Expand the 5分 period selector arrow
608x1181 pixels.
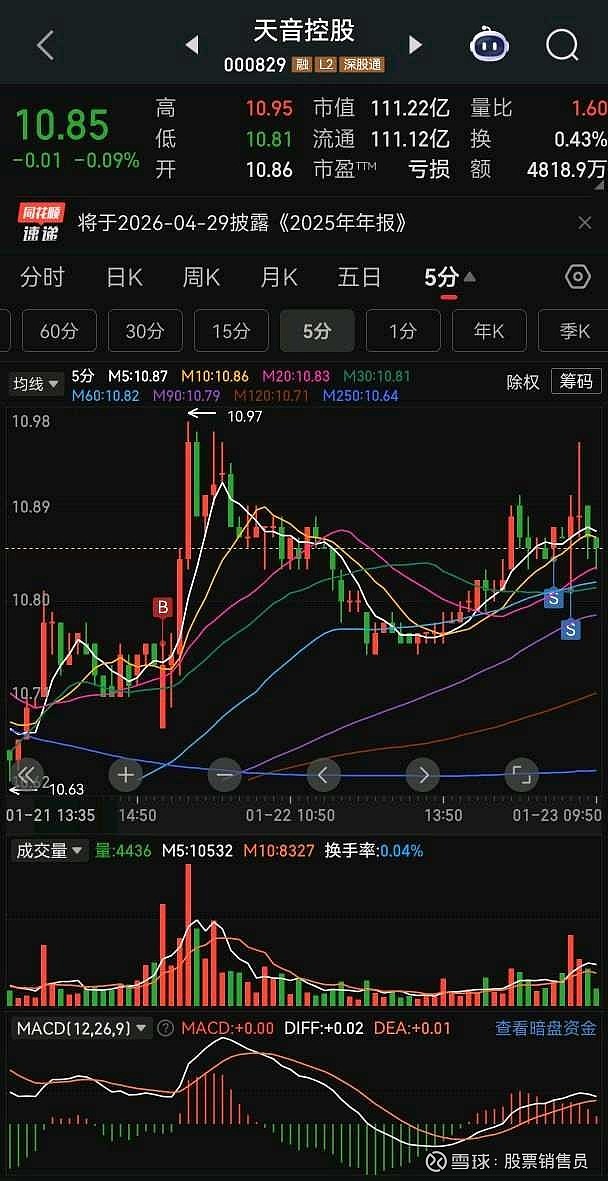[469, 278]
